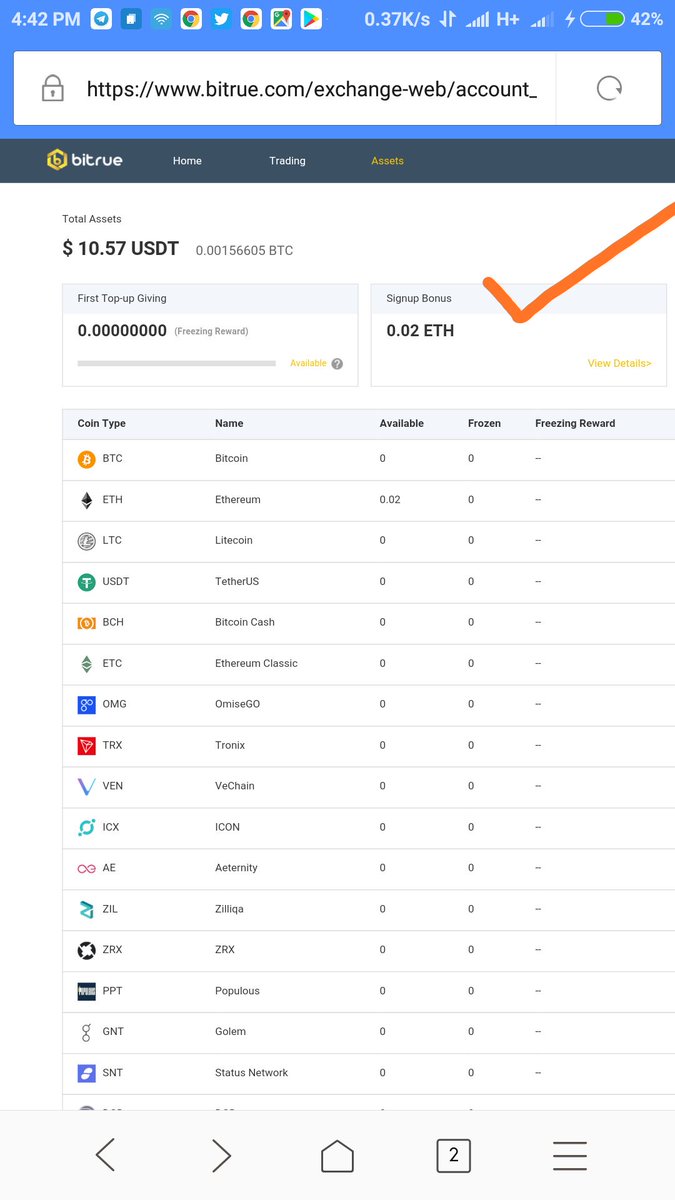Click the Status Network name cell
675x1200 pixels.
tap(251, 1073)
